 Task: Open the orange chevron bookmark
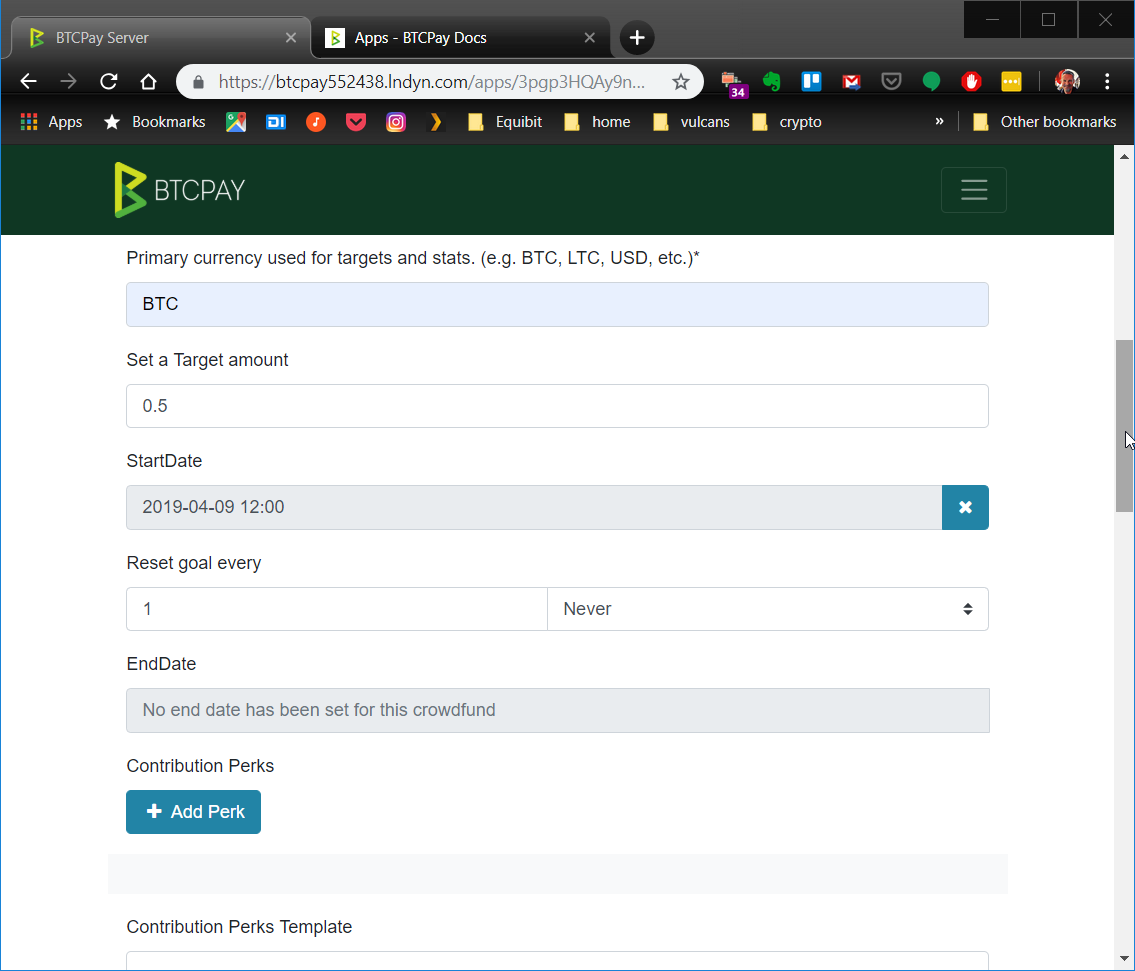pos(435,122)
